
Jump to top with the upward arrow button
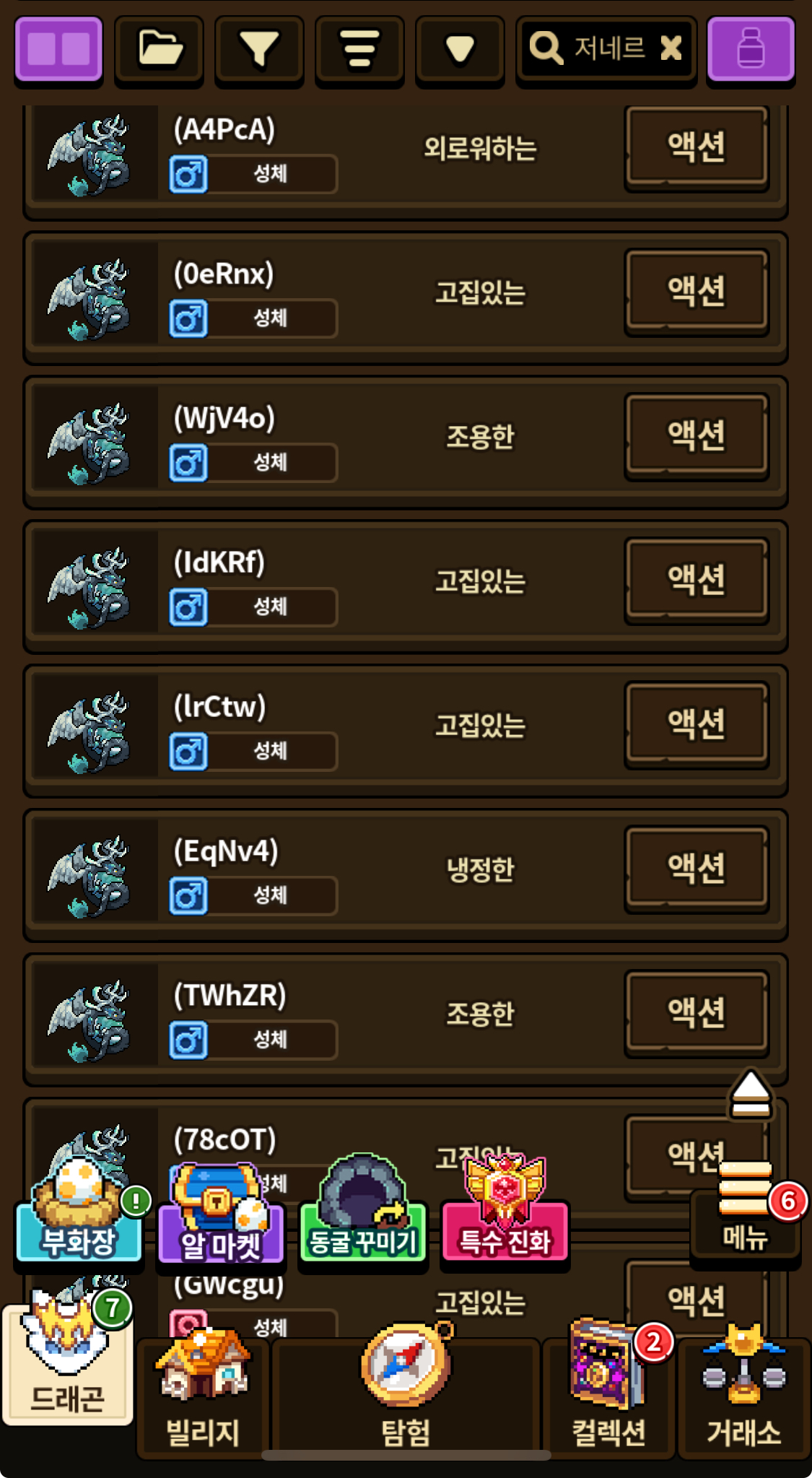click(751, 1095)
